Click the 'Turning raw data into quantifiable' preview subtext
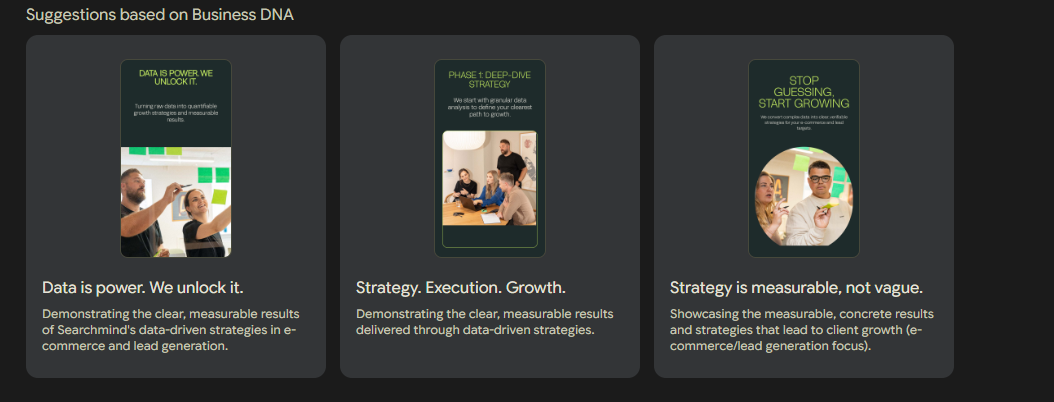The height and width of the screenshot is (402, 1054). 176,110
